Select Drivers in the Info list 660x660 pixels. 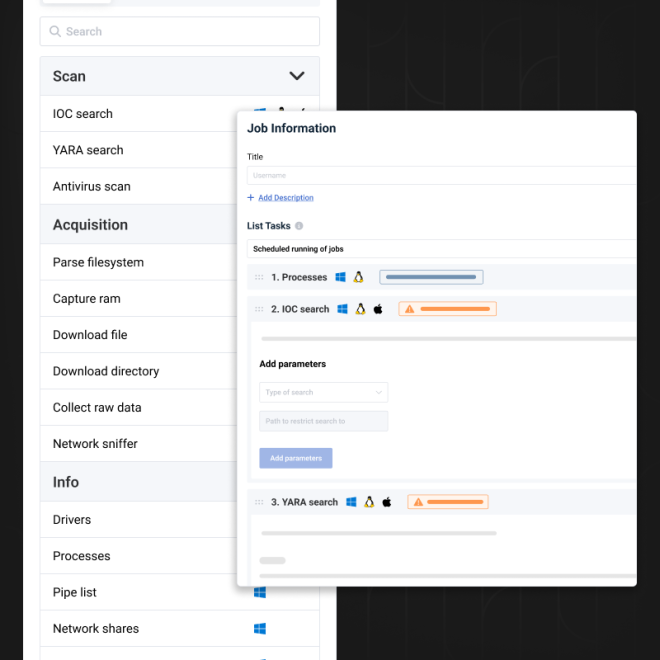tap(138, 519)
